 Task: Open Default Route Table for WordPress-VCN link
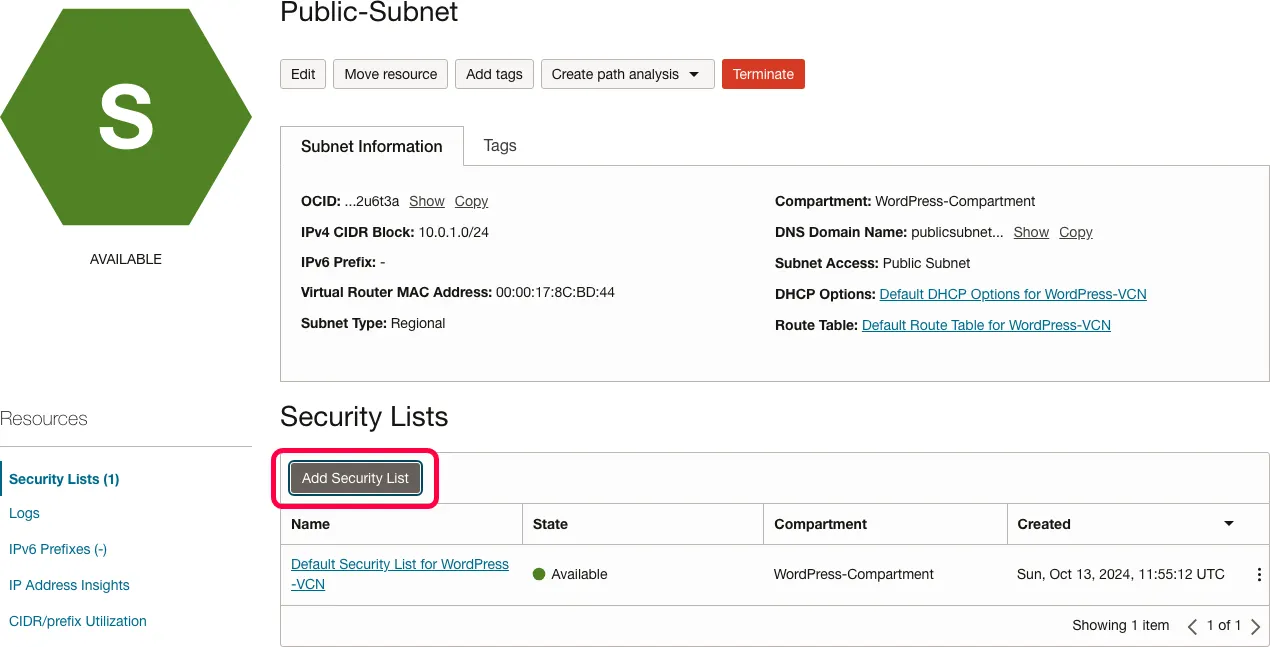tap(986, 325)
